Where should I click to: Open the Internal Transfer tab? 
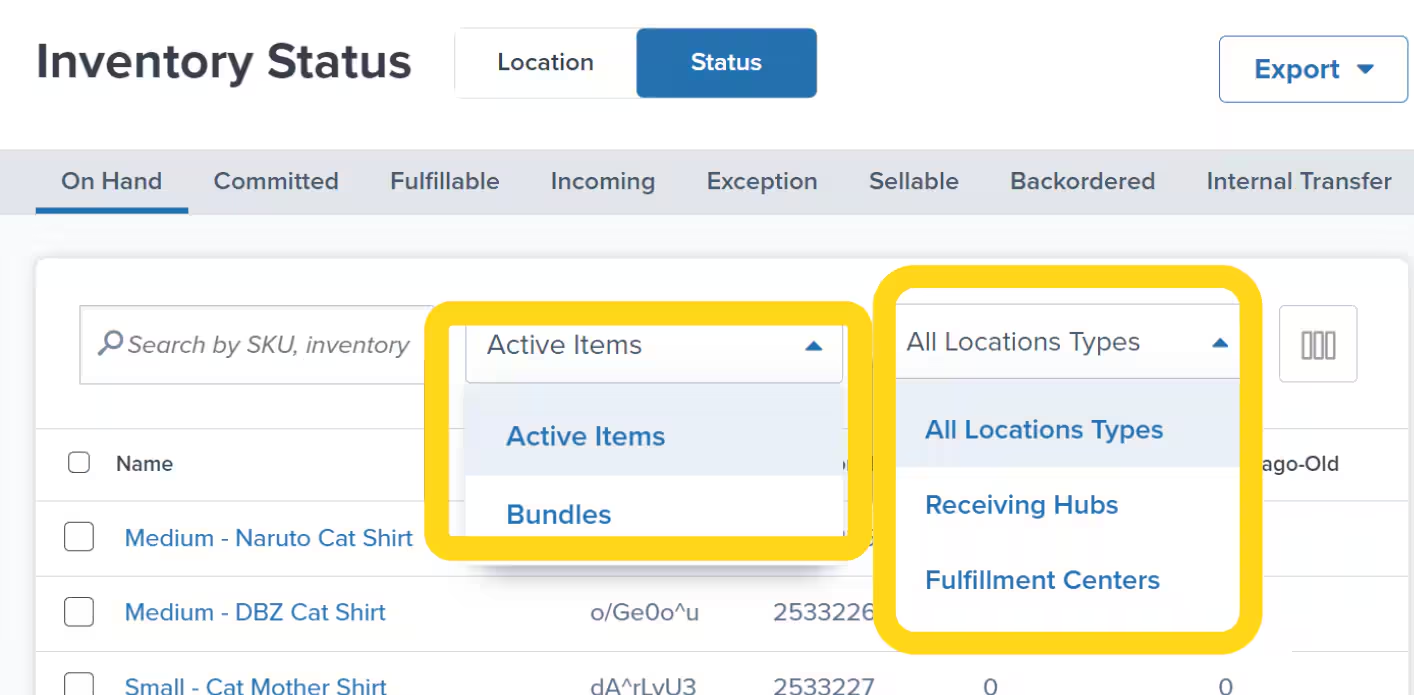1298,181
